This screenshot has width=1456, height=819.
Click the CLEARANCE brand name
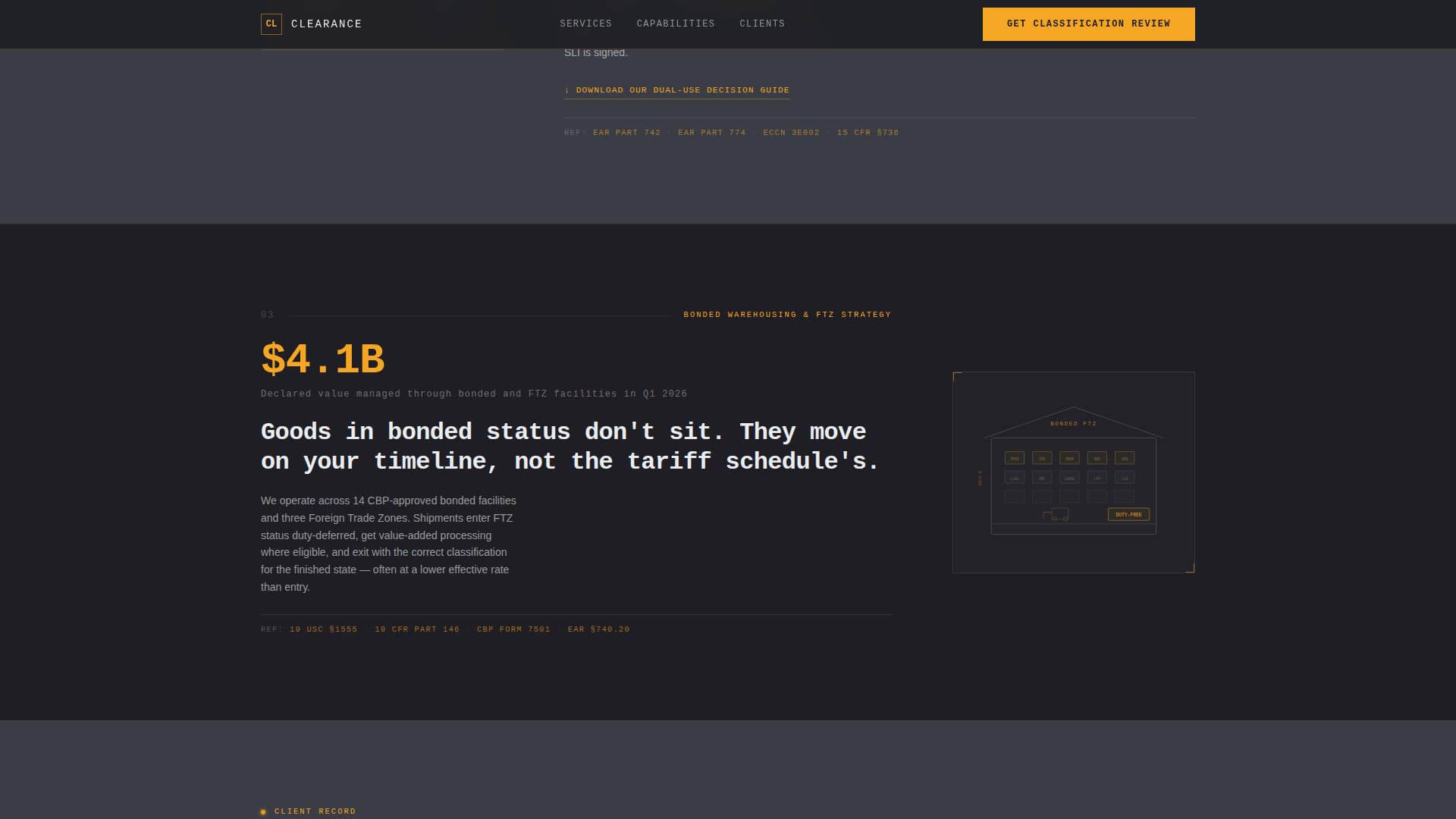[326, 24]
